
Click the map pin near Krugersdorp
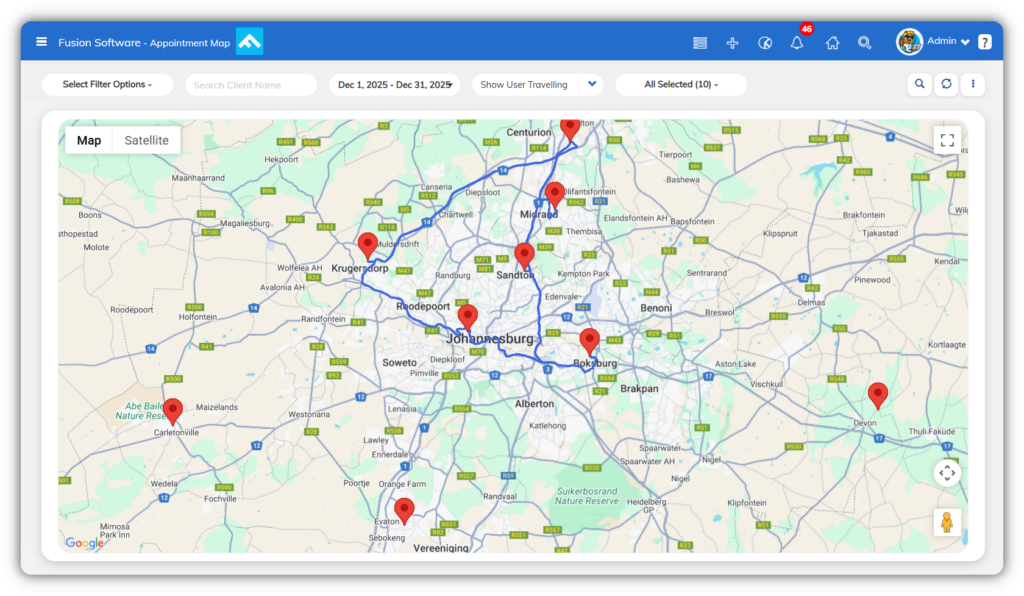click(368, 246)
